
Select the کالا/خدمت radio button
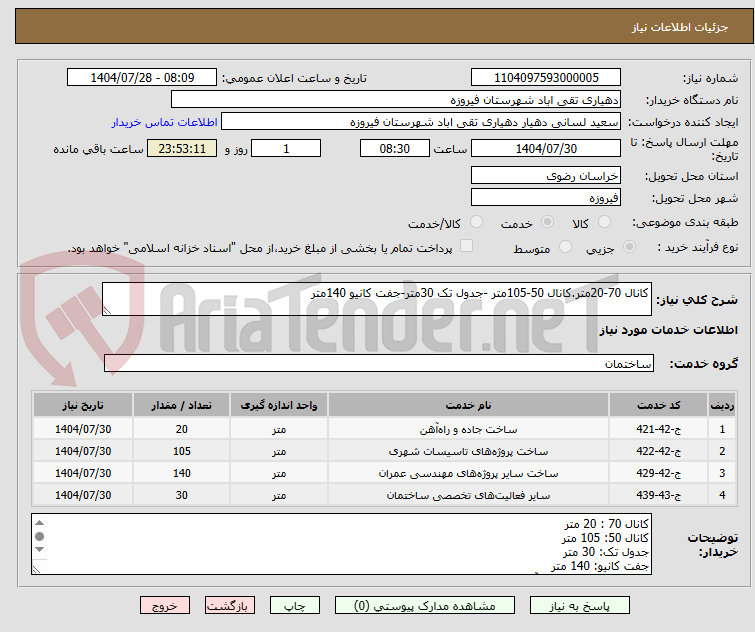coord(476,222)
